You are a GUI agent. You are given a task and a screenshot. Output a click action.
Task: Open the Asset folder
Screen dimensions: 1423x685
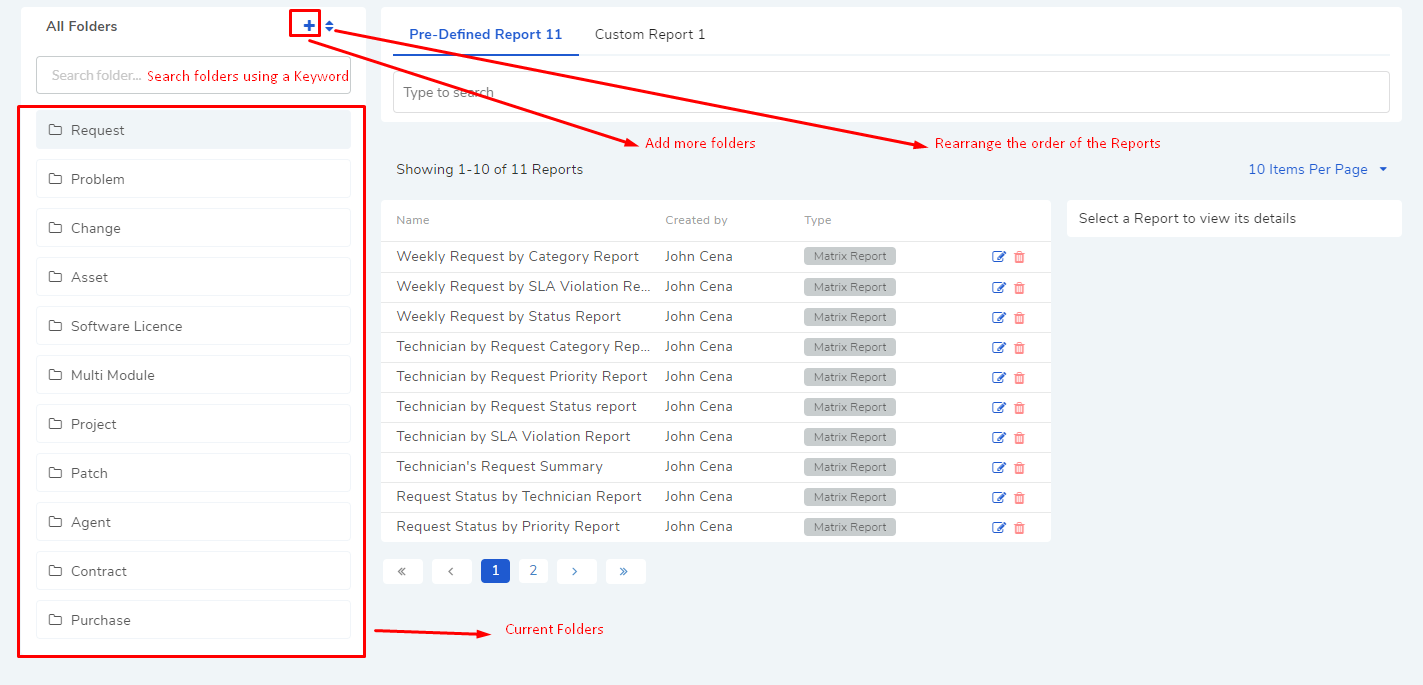(x=193, y=277)
